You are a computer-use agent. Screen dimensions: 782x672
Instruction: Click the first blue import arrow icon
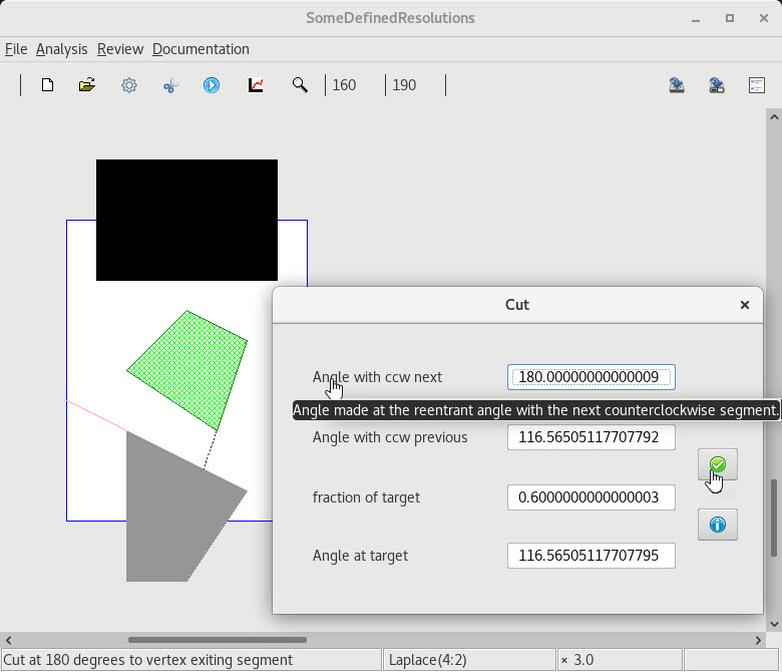tap(677, 86)
